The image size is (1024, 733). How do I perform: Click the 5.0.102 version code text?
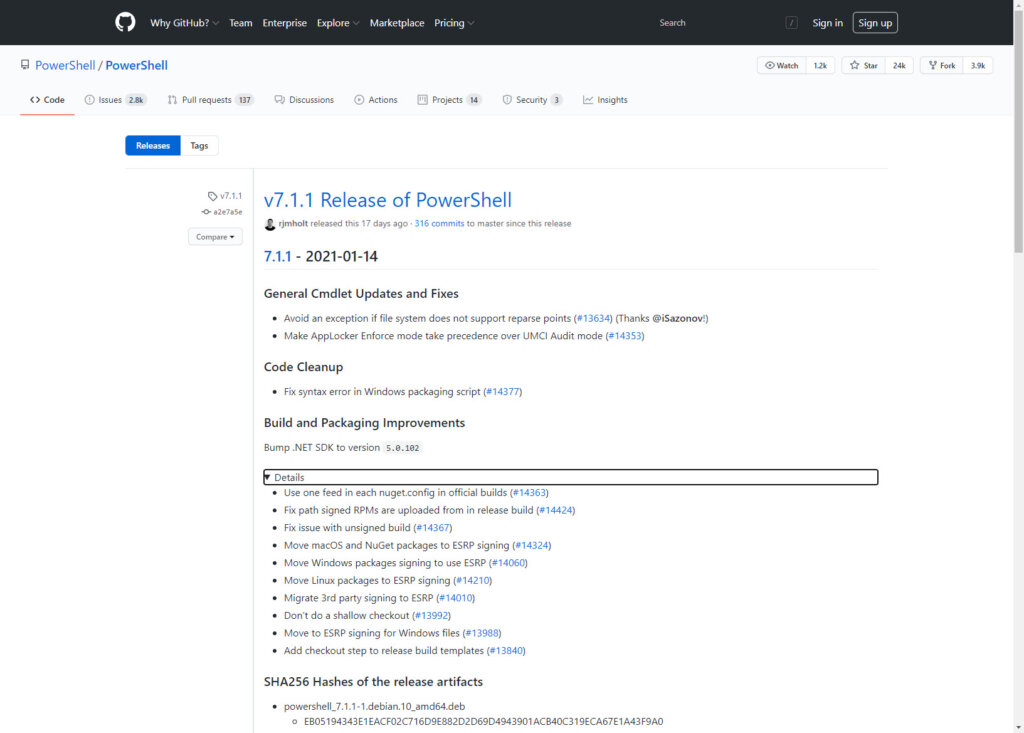click(402, 448)
